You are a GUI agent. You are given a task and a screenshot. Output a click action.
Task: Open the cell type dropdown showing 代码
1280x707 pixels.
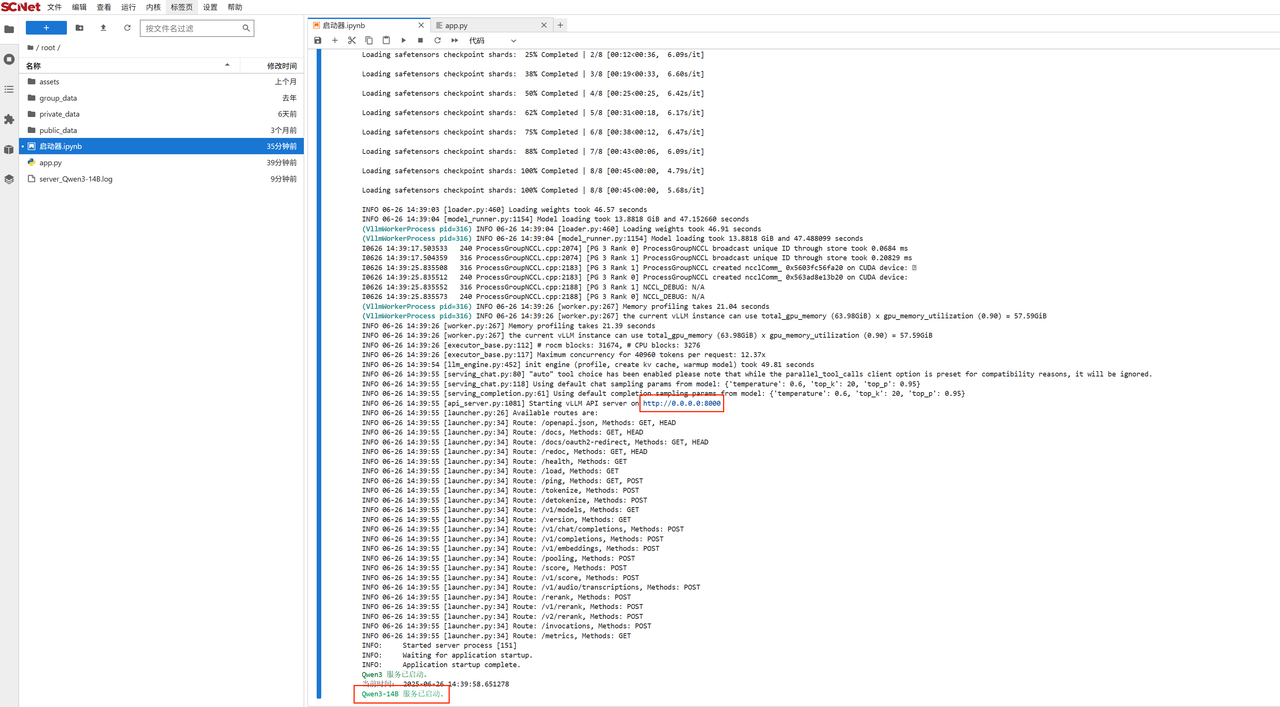[492, 41]
